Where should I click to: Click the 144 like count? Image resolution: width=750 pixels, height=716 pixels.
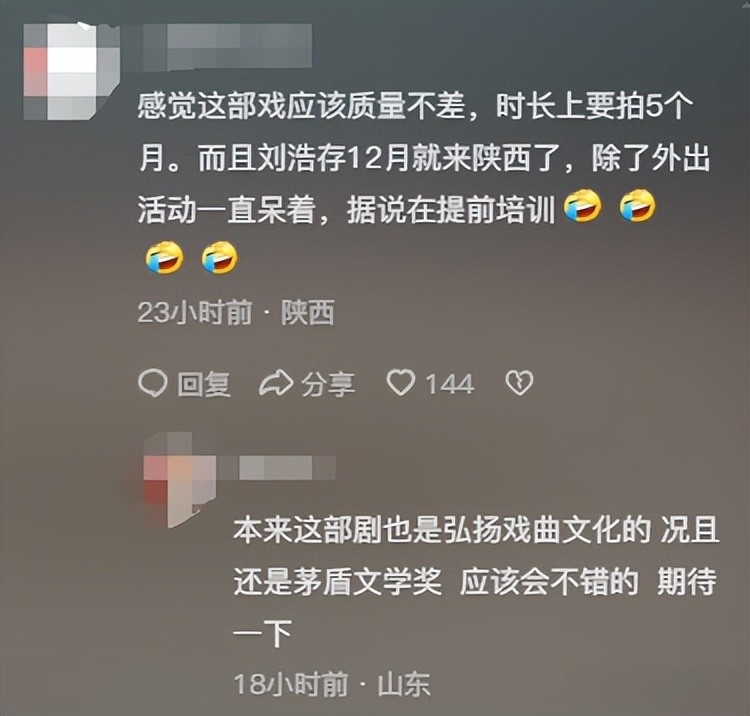coord(450,385)
